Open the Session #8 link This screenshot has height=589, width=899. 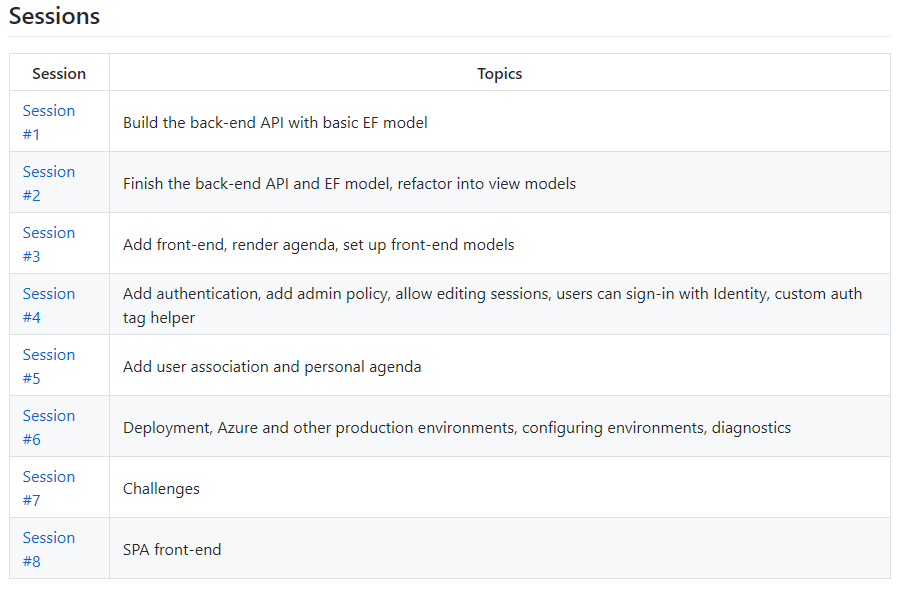(49, 549)
